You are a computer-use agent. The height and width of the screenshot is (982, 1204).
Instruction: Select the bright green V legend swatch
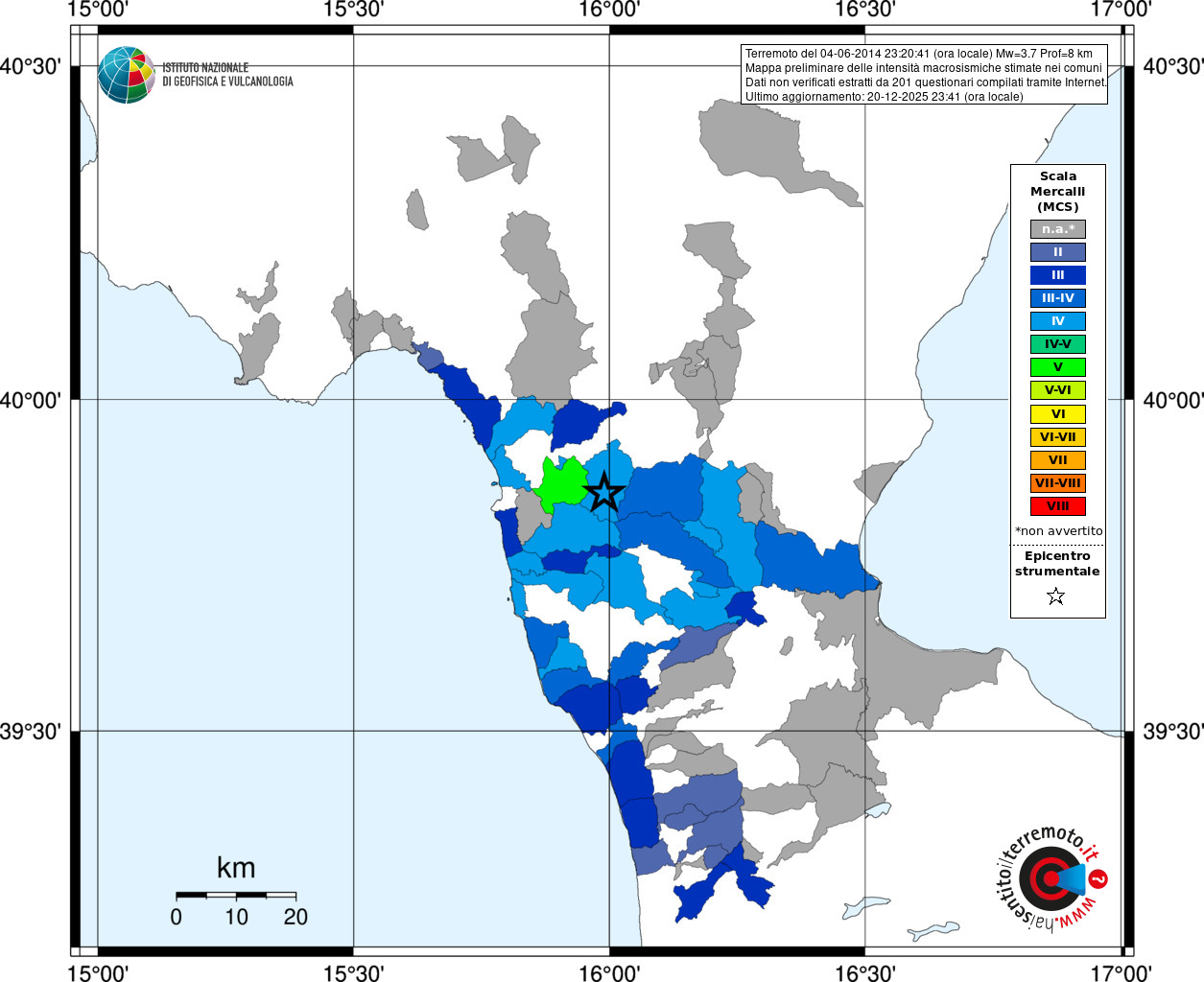(1058, 367)
